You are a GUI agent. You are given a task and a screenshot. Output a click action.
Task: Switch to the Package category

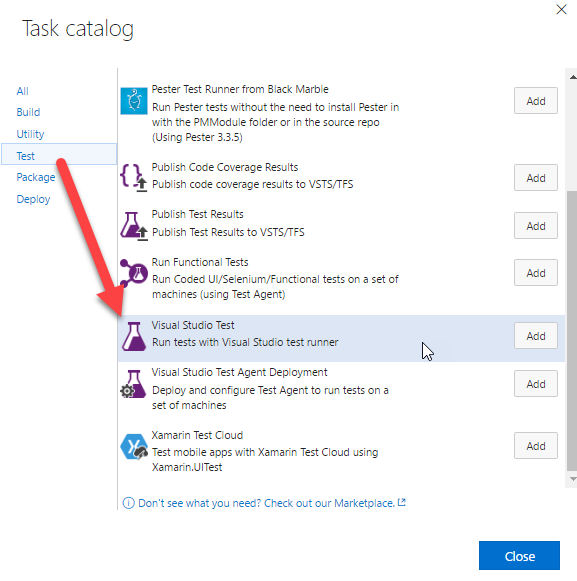pyautogui.click(x=36, y=177)
